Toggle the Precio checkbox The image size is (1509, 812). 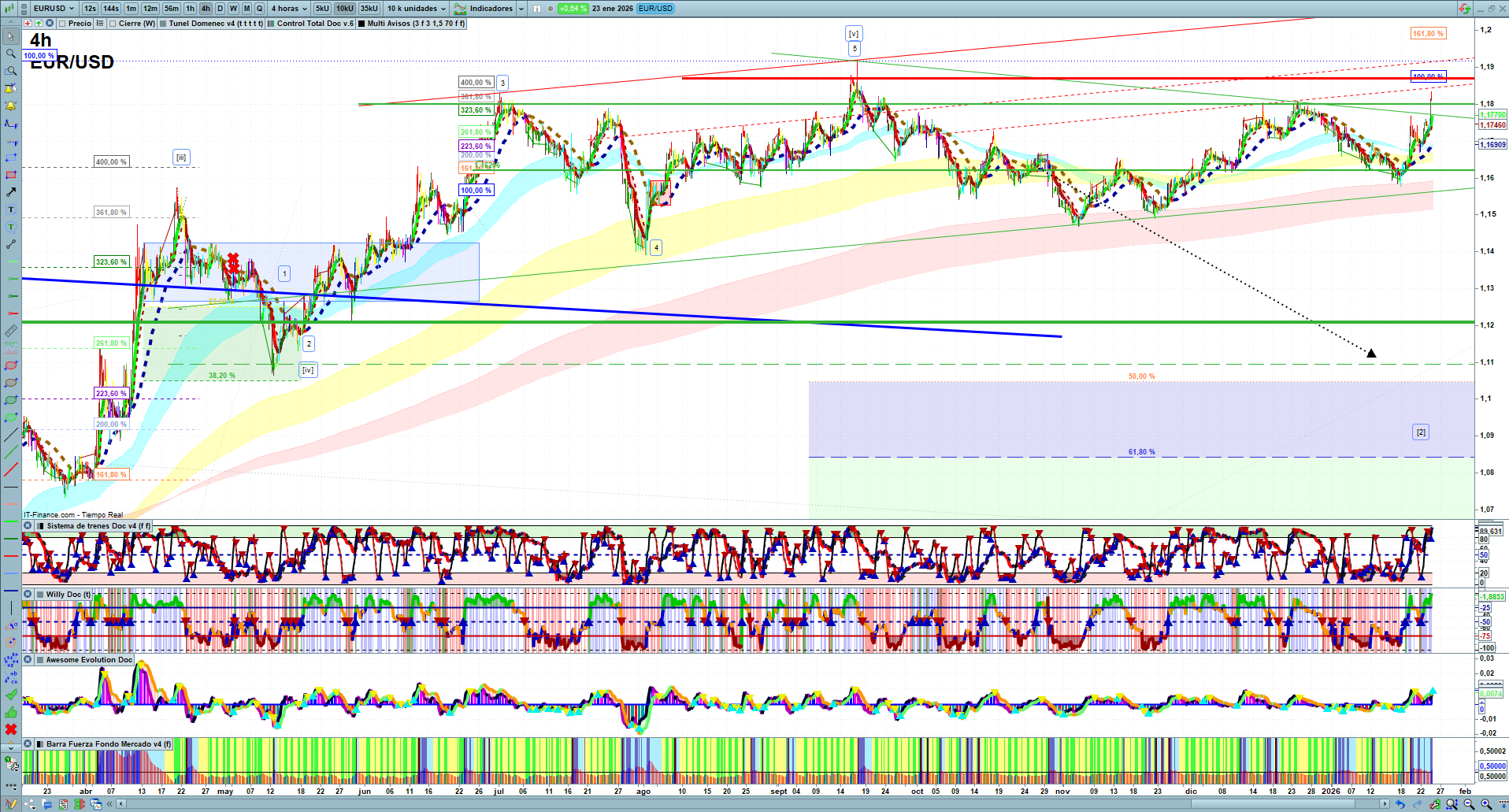coord(63,24)
